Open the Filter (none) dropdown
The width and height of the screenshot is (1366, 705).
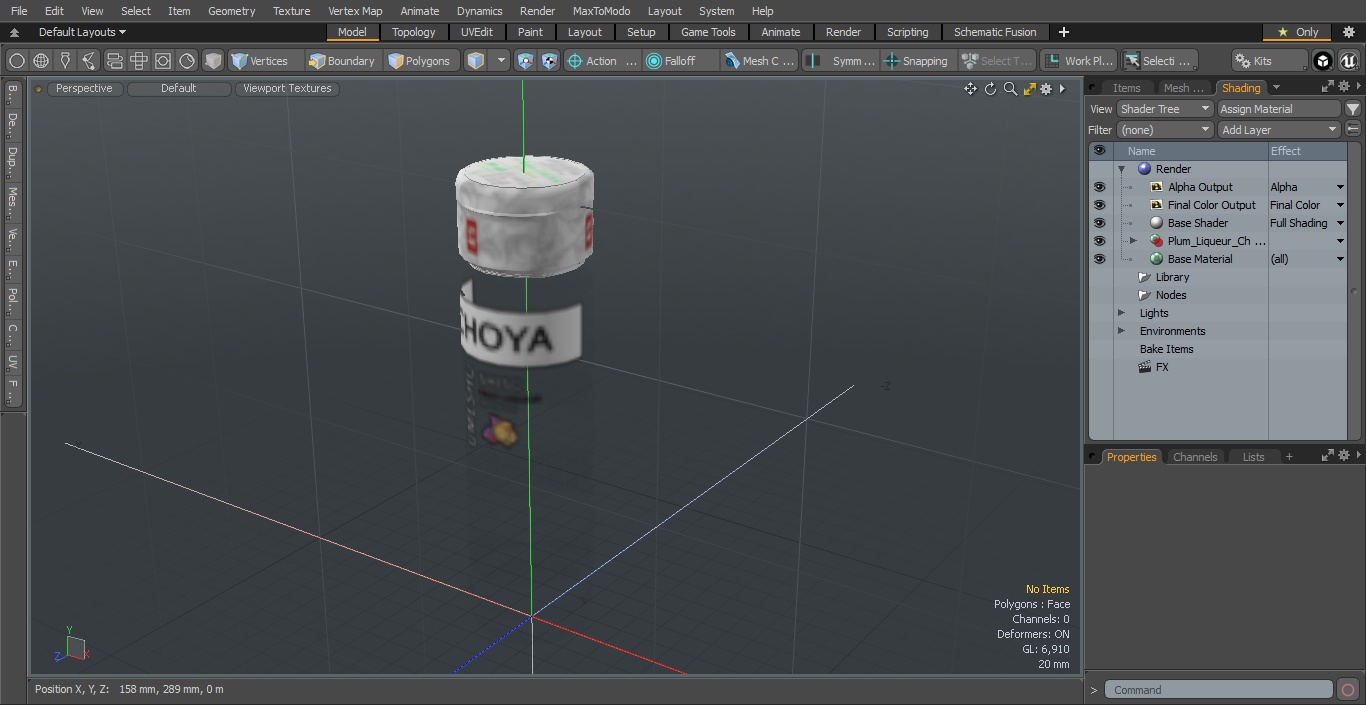click(1165, 130)
